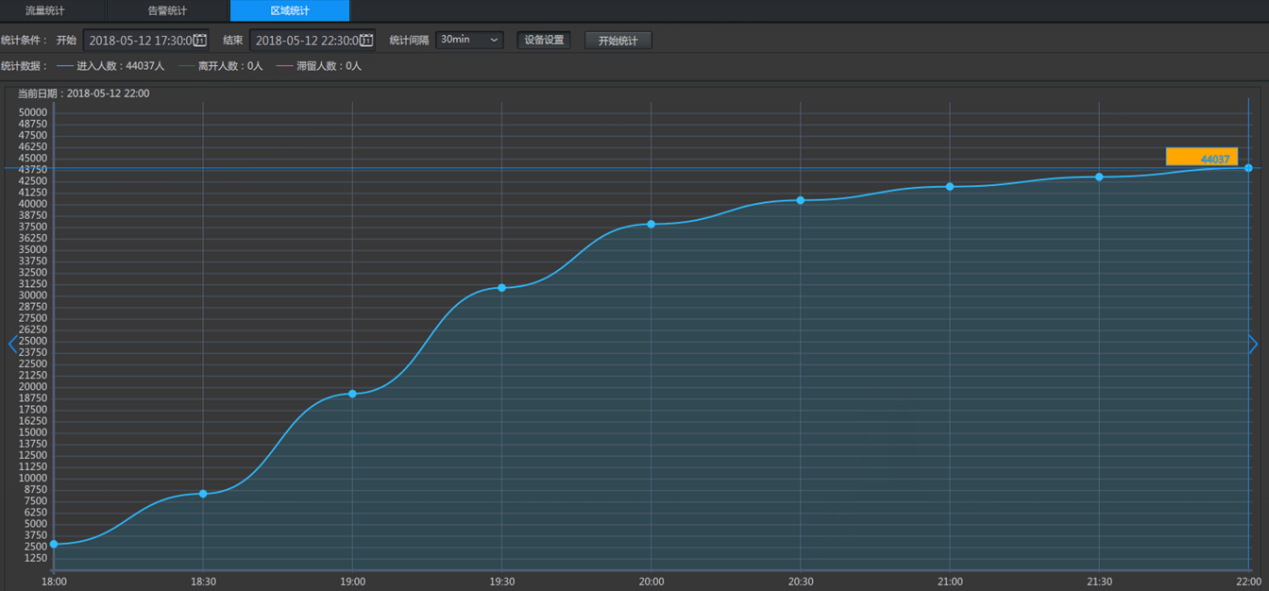
Task: Toggle the 离开人数 legend series
Action: (x=220, y=66)
